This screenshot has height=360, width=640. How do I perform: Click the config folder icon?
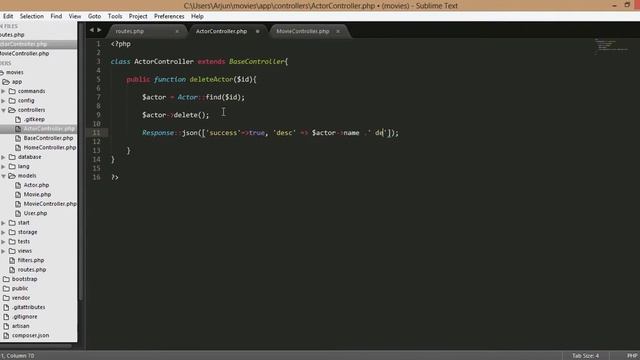[x=12, y=100]
